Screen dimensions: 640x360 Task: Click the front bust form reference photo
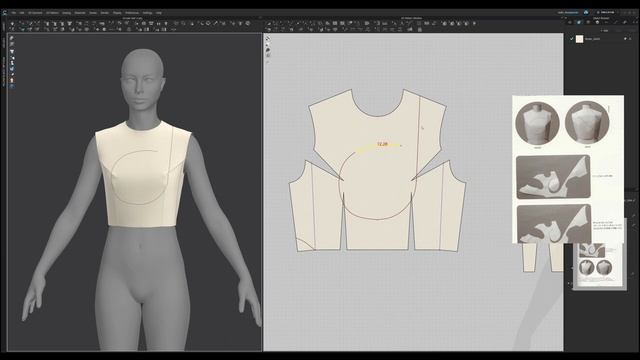(537, 122)
